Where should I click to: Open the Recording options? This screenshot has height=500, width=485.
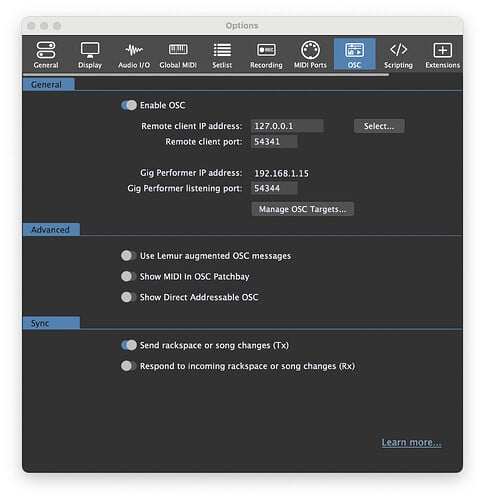tap(266, 55)
